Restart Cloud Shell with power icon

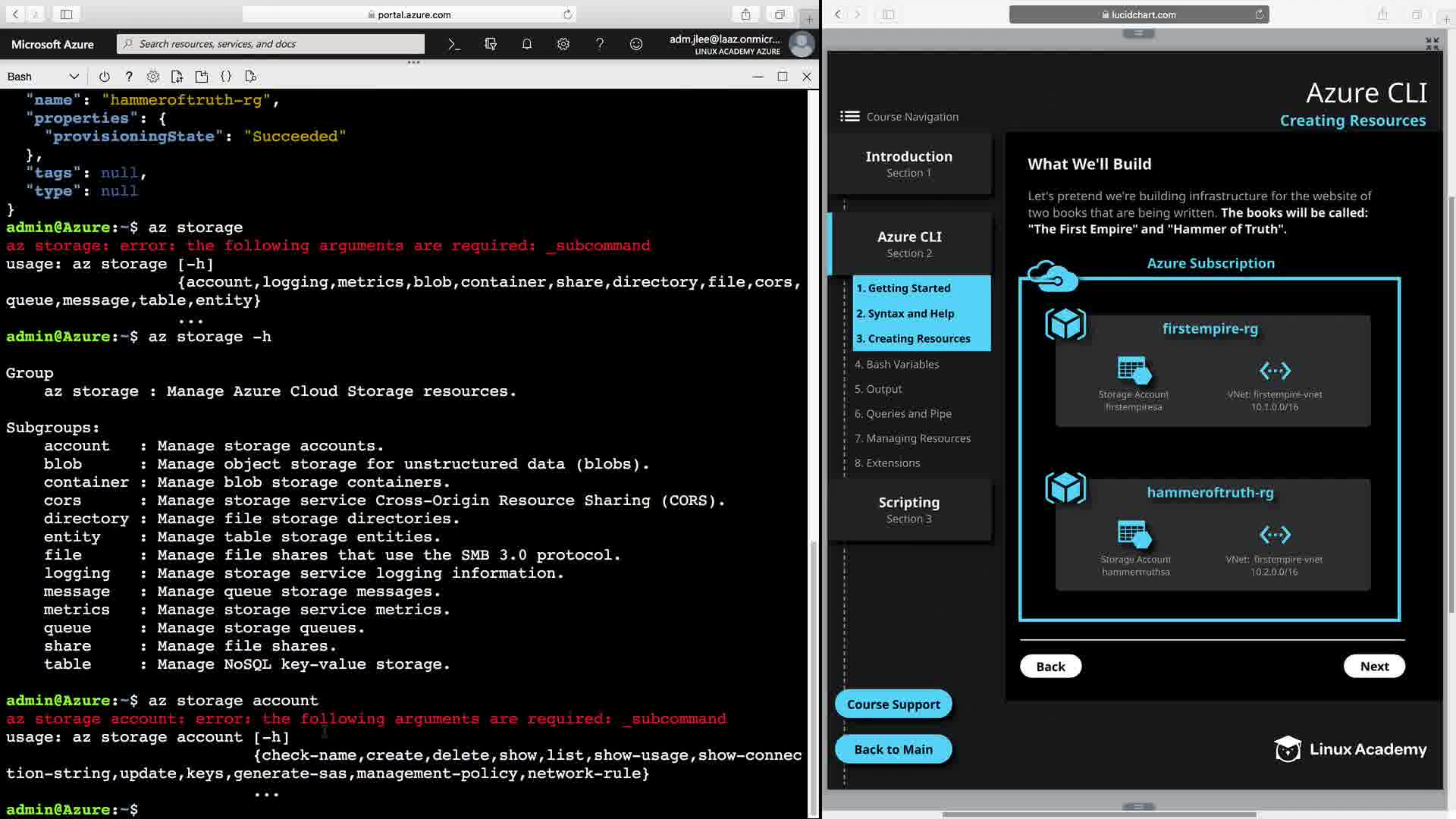(x=105, y=77)
